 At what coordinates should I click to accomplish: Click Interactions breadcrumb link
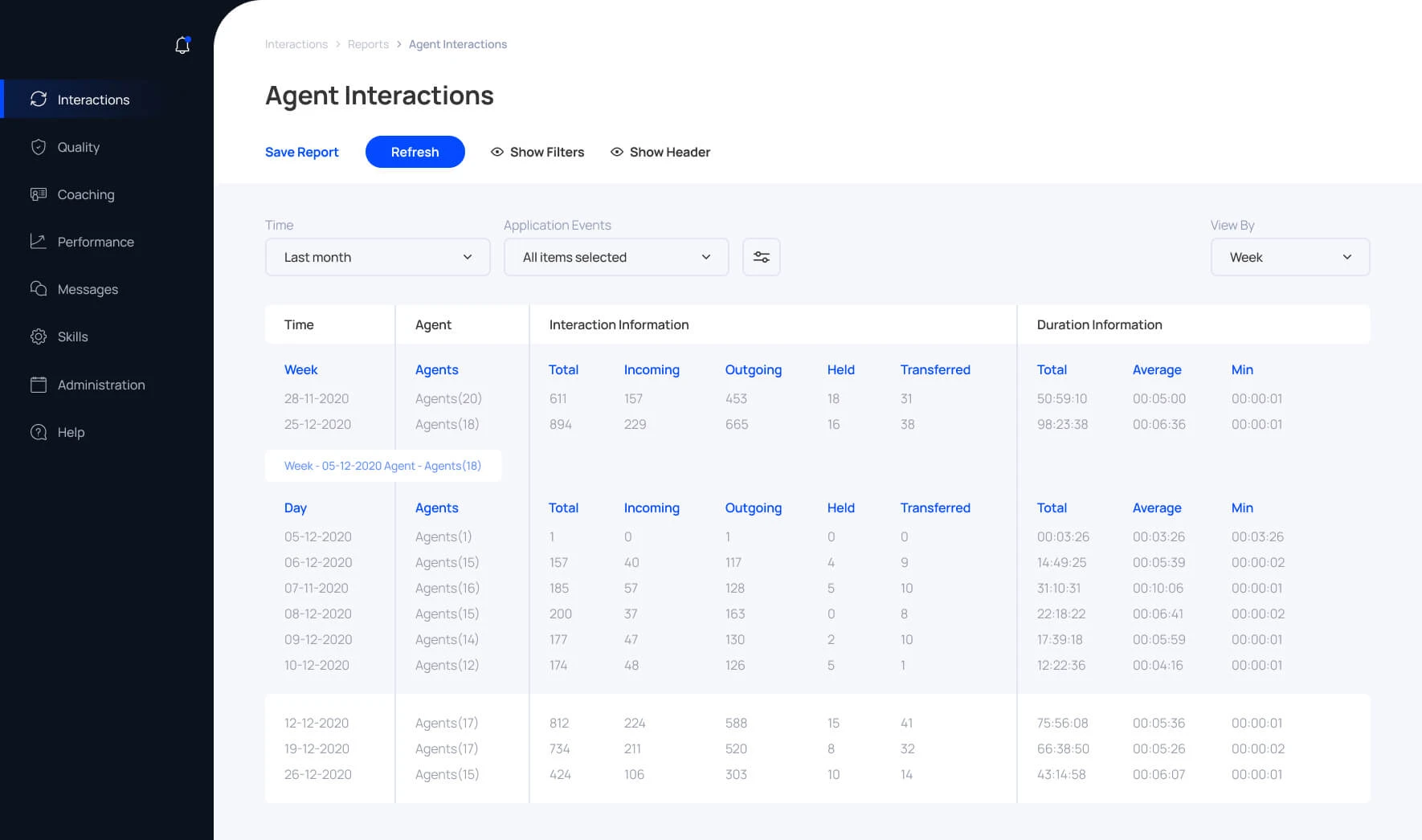[x=296, y=44]
